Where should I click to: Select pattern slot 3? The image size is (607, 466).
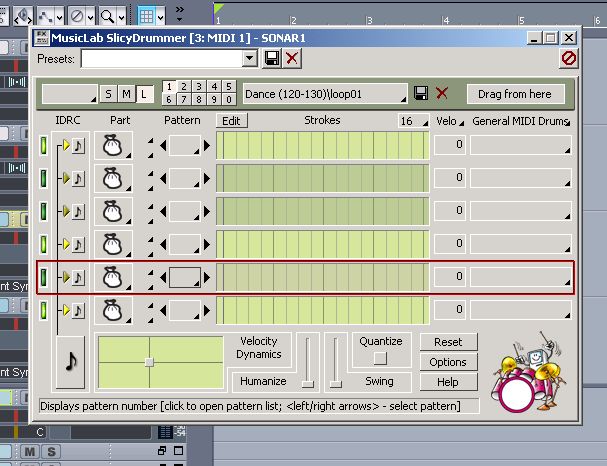click(199, 87)
